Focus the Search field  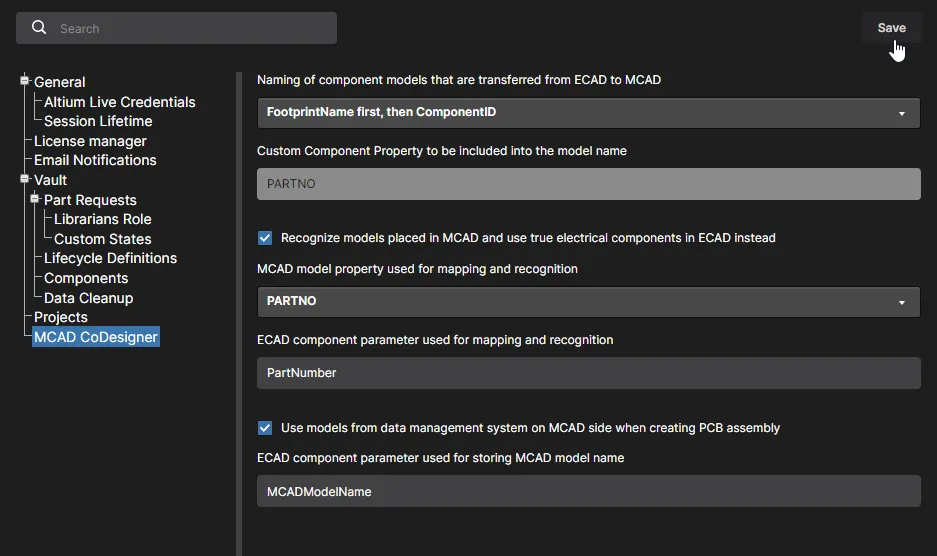176,28
